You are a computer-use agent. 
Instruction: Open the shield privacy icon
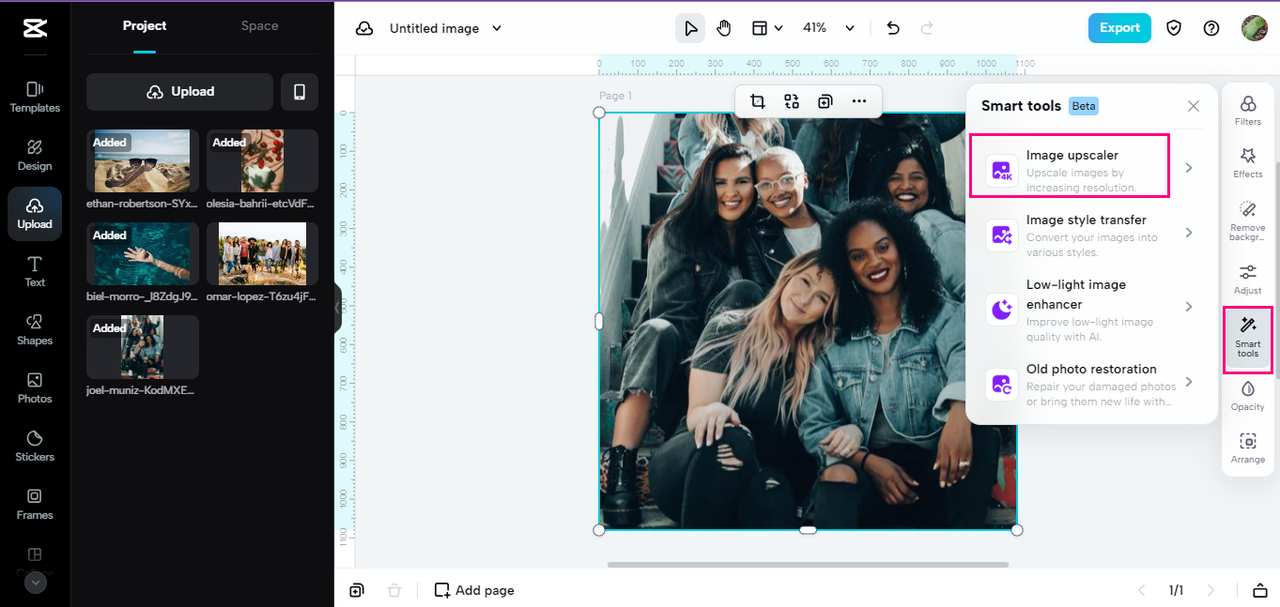pyautogui.click(x=1174, y=28)
